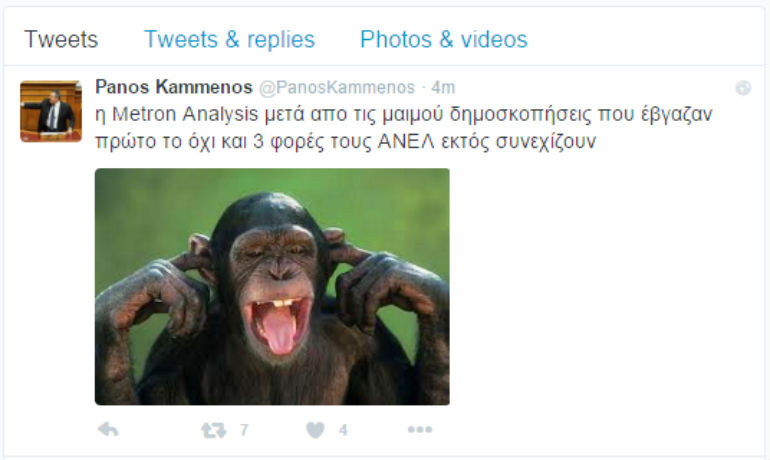View the retweet count of 7
Image resolution: width=770 pixels, height=460 pixels.
(244, 431)
